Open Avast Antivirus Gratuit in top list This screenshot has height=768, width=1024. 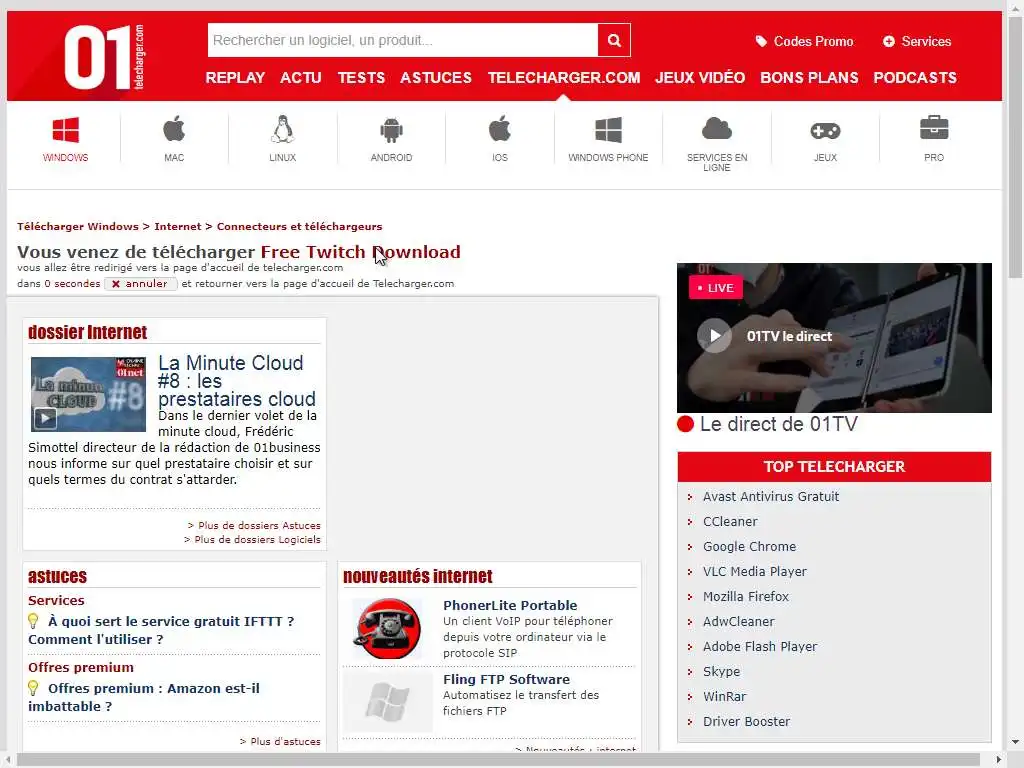(x=771, y=496)
